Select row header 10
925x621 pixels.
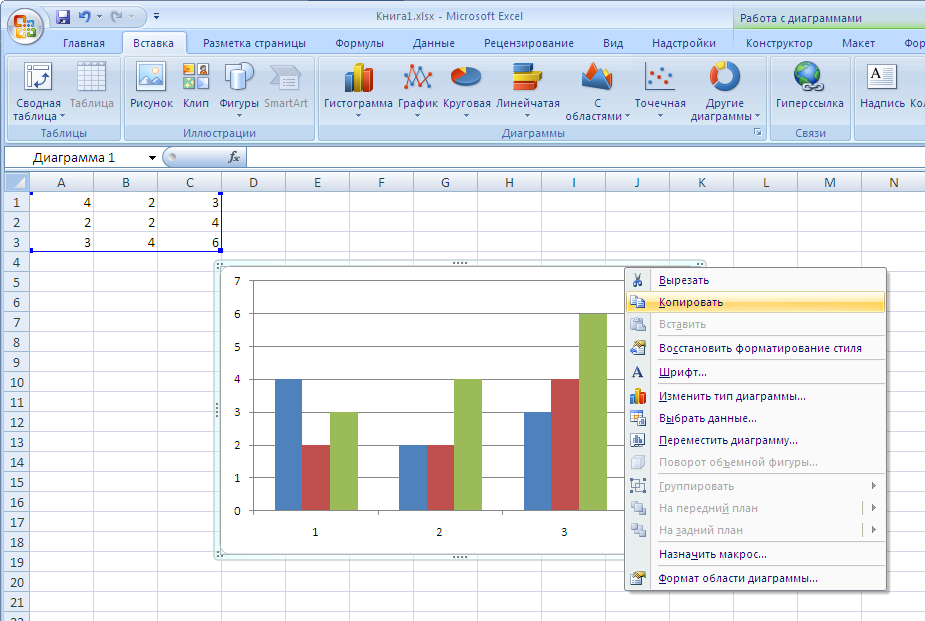(x=17, y=382)
